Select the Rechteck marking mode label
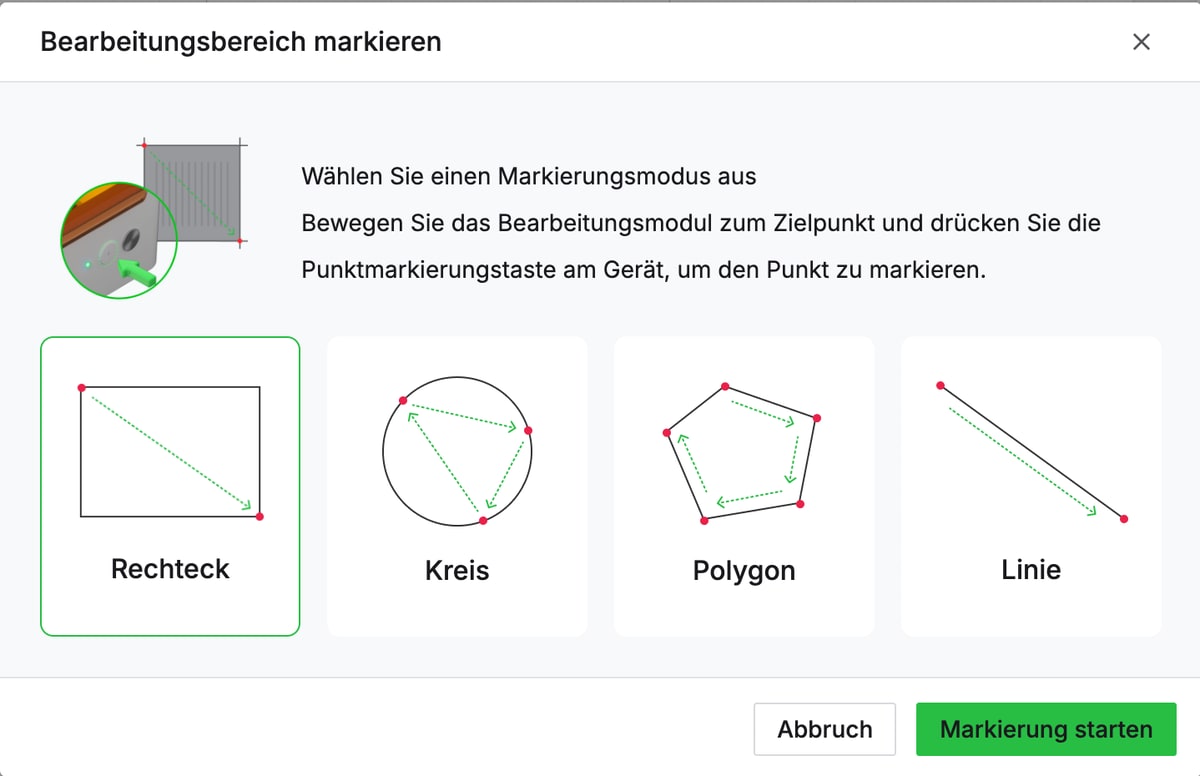This screenshot has width=1200, height=776. 170,569
